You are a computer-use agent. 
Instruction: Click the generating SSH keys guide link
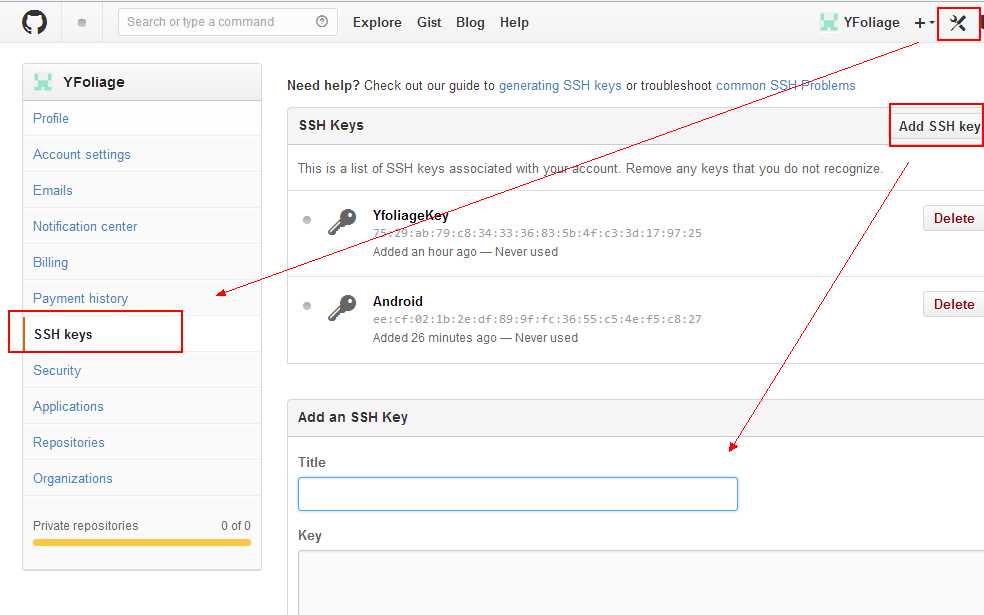(x=560, y=85)
